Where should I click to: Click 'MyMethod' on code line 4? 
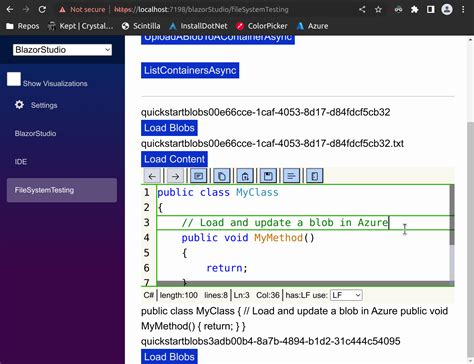[x=278, y=238]
